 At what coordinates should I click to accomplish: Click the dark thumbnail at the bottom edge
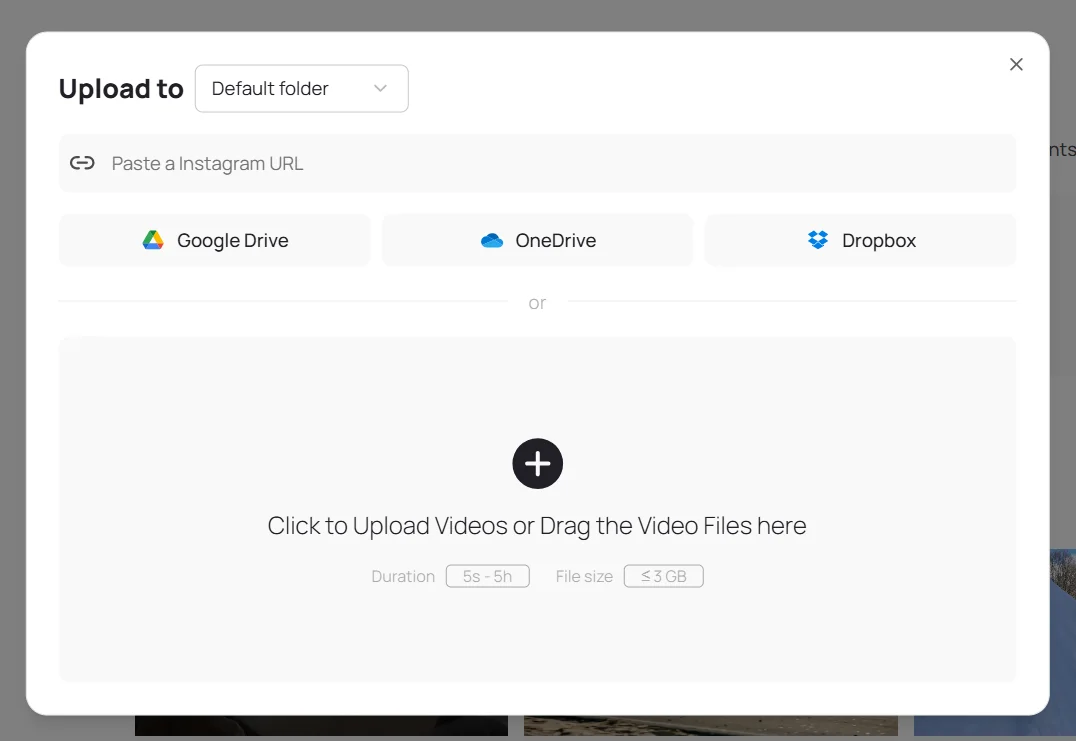click(x=320, y=730)
